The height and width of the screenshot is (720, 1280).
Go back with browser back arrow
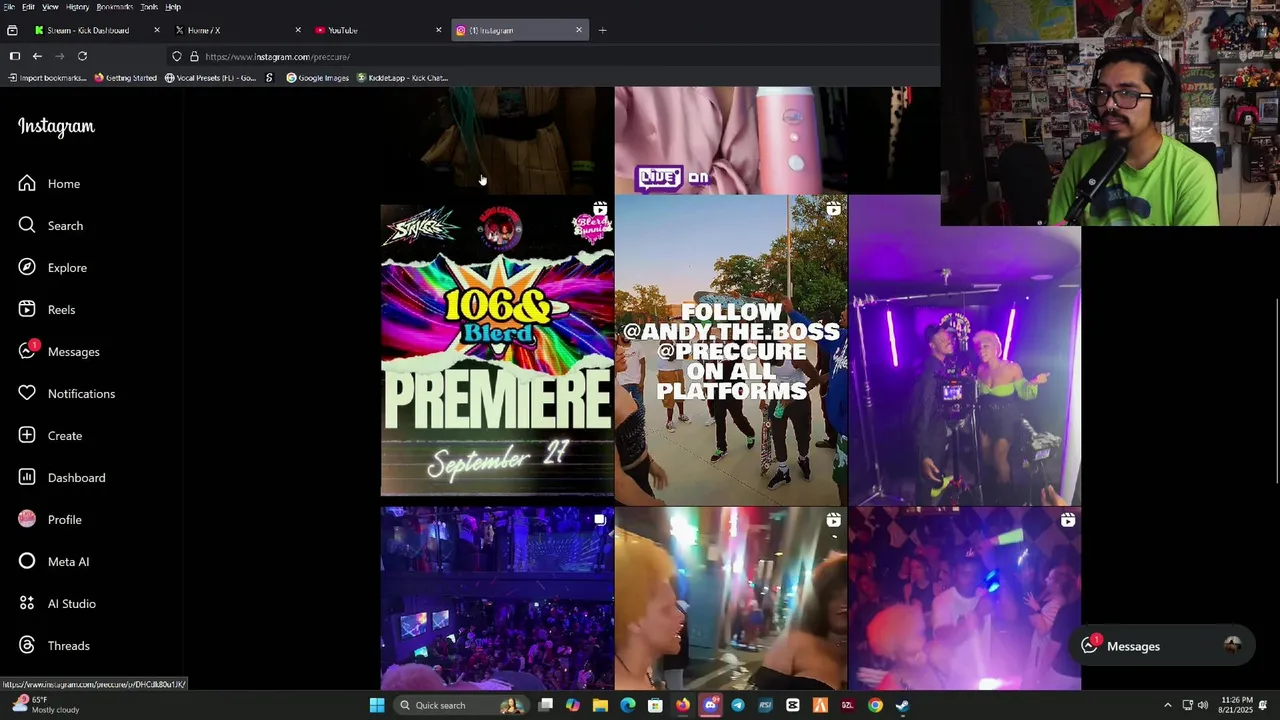pos(37,56)
